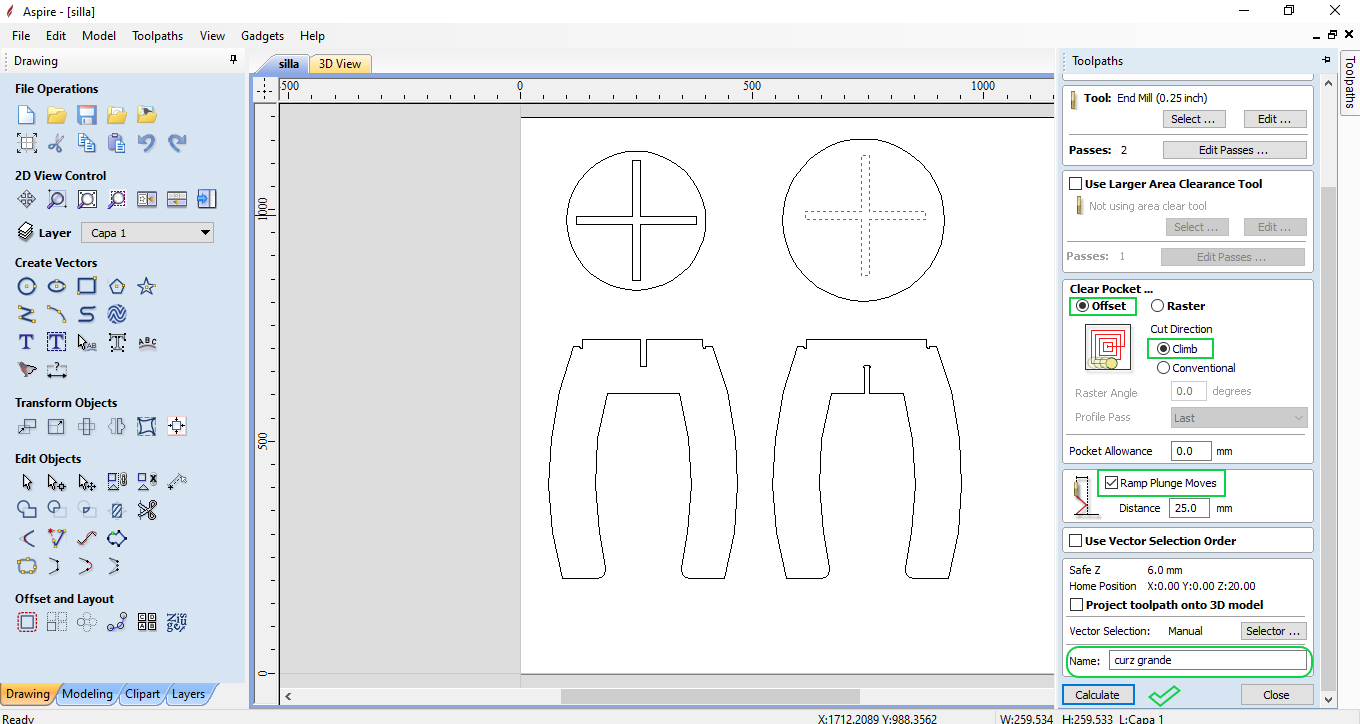Open the Edit menu
Image resolution: width=1360 pixels, height=724 pixels.
[x=56, y=35]
